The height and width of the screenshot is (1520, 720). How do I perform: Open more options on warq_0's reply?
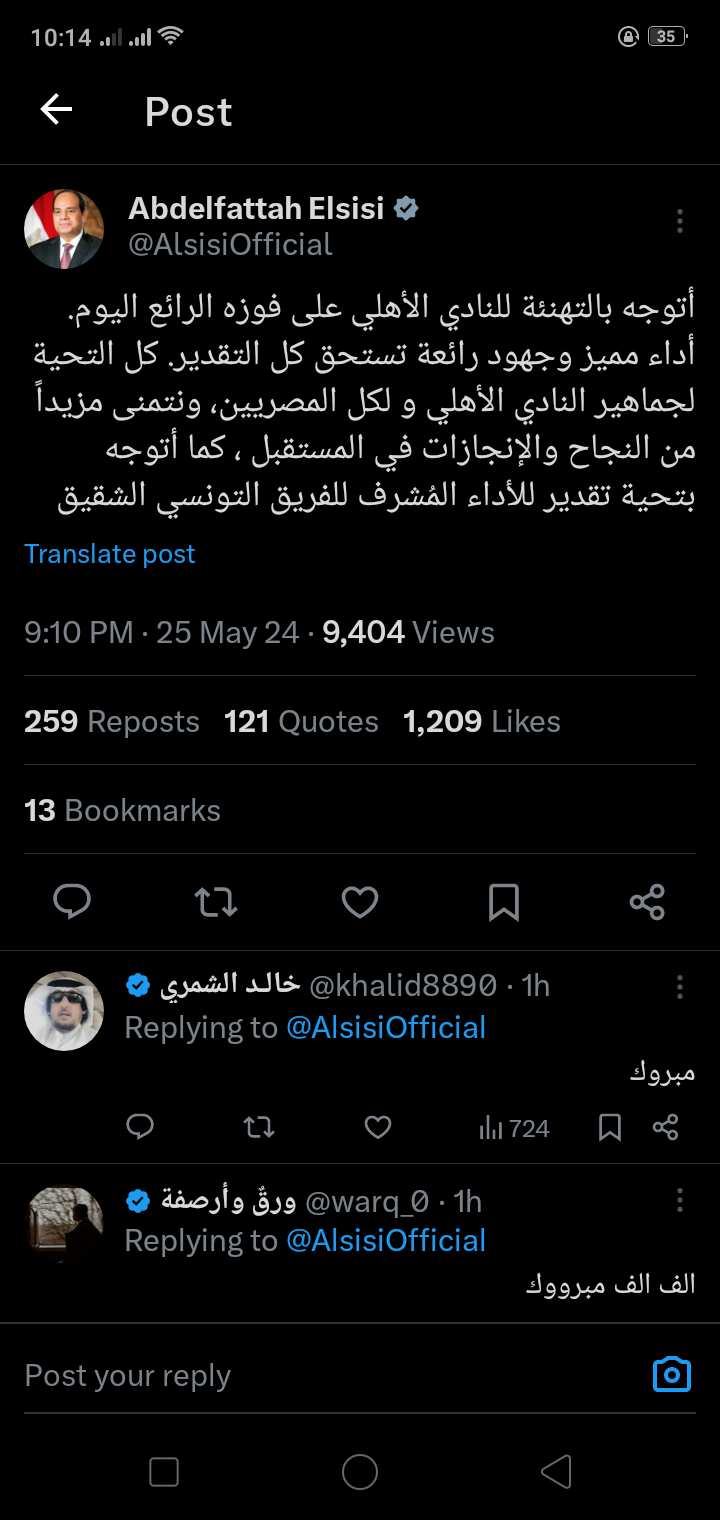[680, 1200]
